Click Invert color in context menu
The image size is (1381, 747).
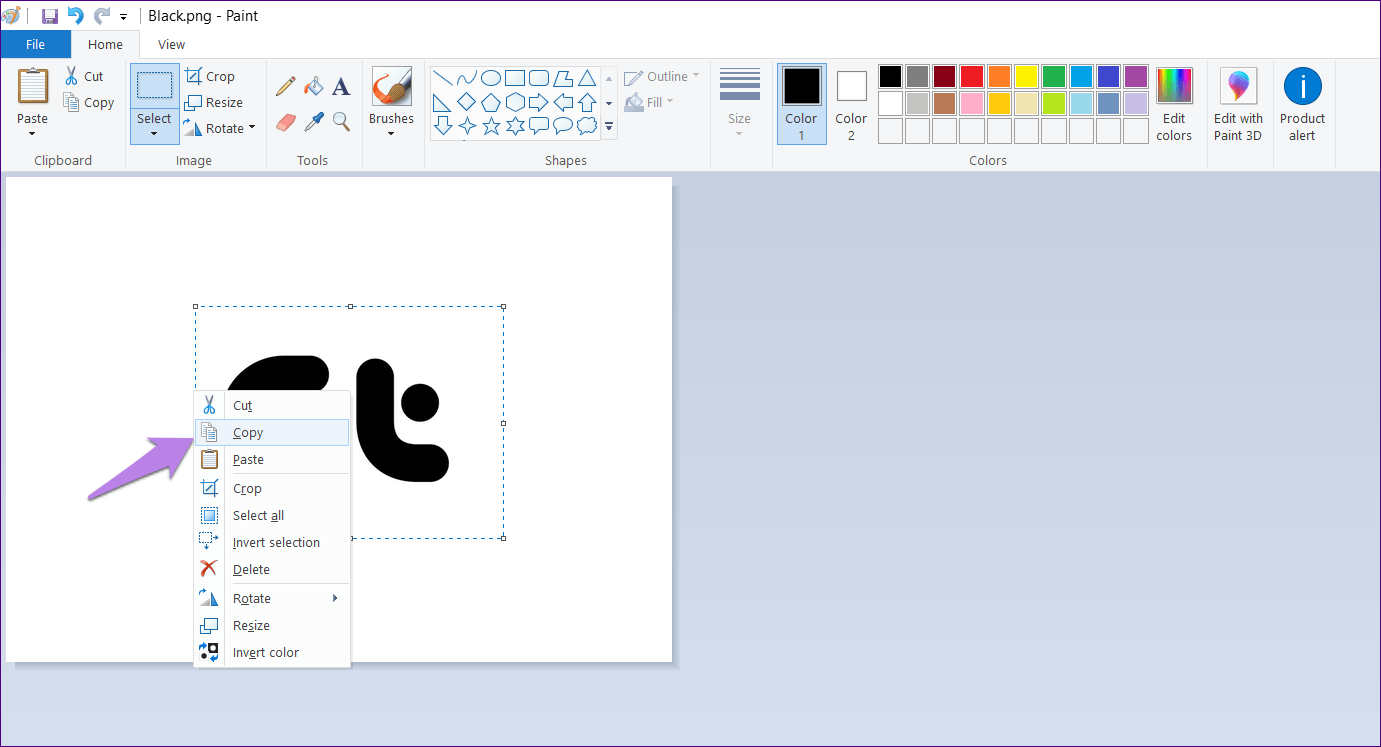point(266,653)
